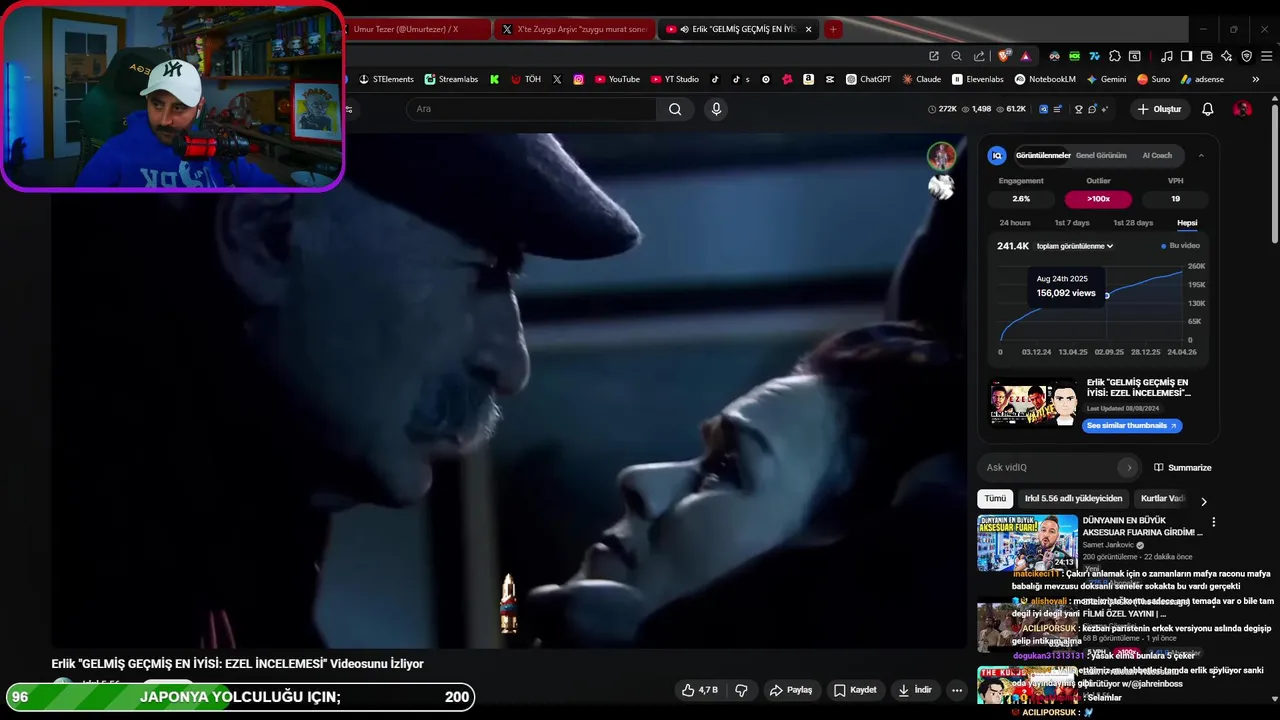1280x720 pixels.
Task: Open Streamlabs bookmark
Action: (451, 79)
